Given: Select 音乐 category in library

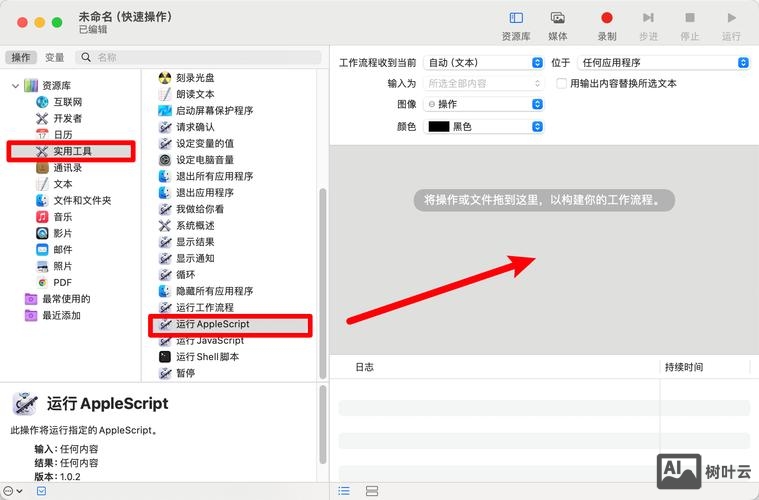Looking at the screenshot, I should click(54, 217).
